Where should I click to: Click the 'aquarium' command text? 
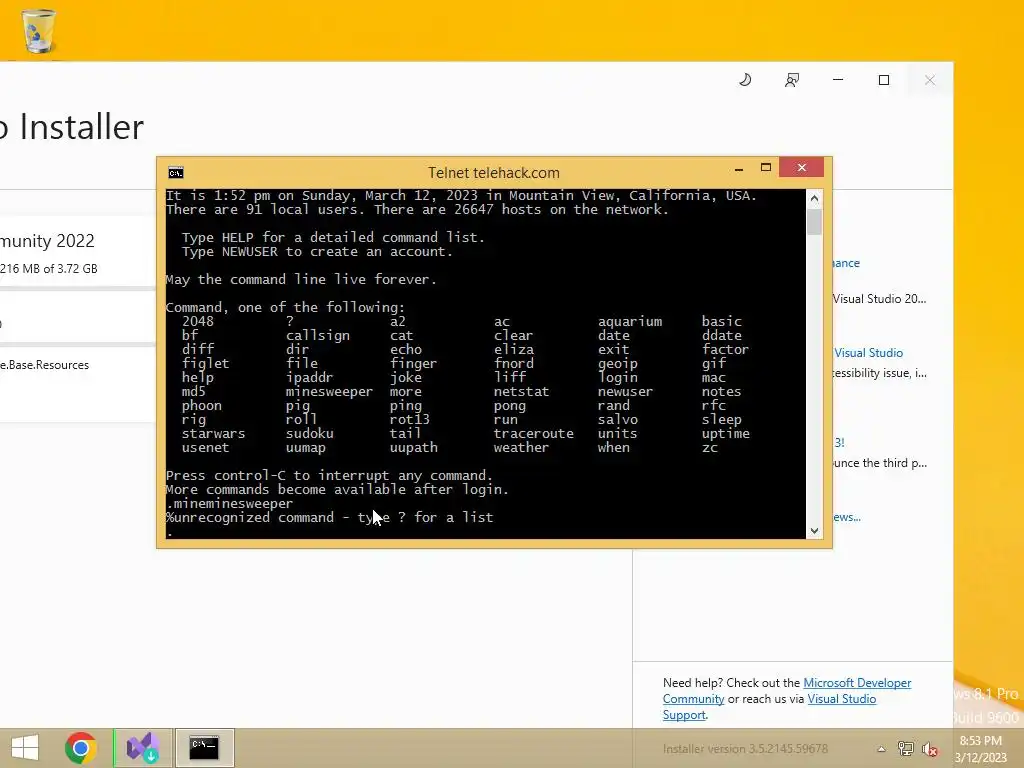click(x=630, y=321)
